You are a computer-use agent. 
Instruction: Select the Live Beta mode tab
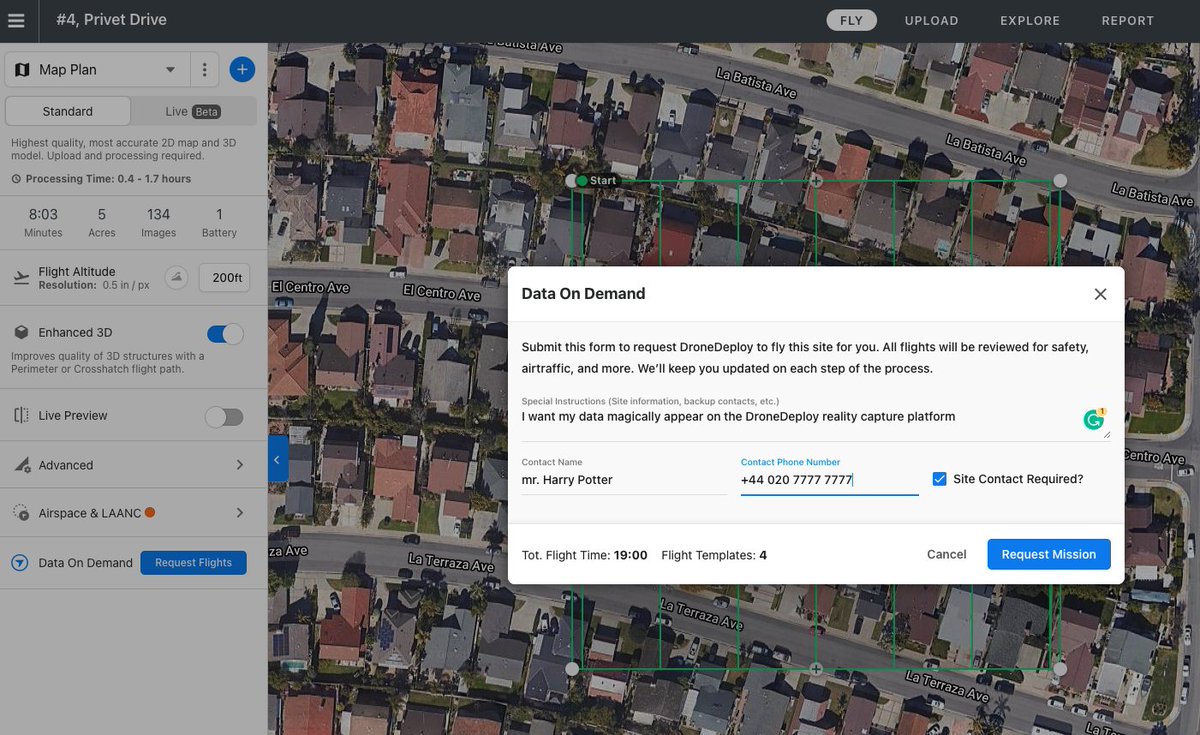pos(193,111)
